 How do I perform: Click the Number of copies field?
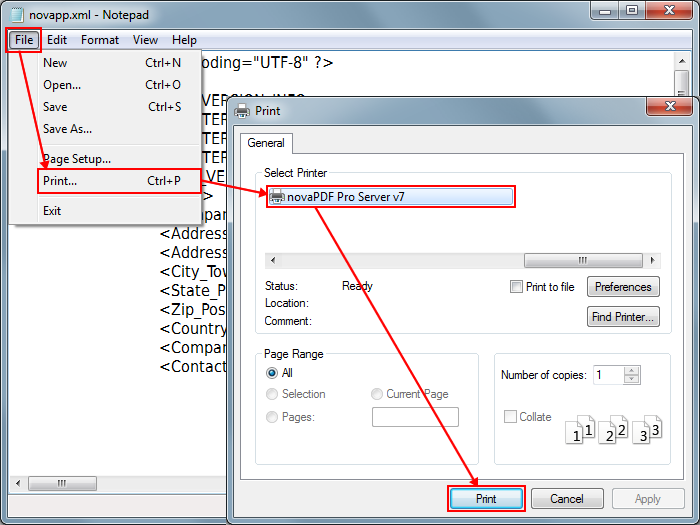tap(608, 375)
